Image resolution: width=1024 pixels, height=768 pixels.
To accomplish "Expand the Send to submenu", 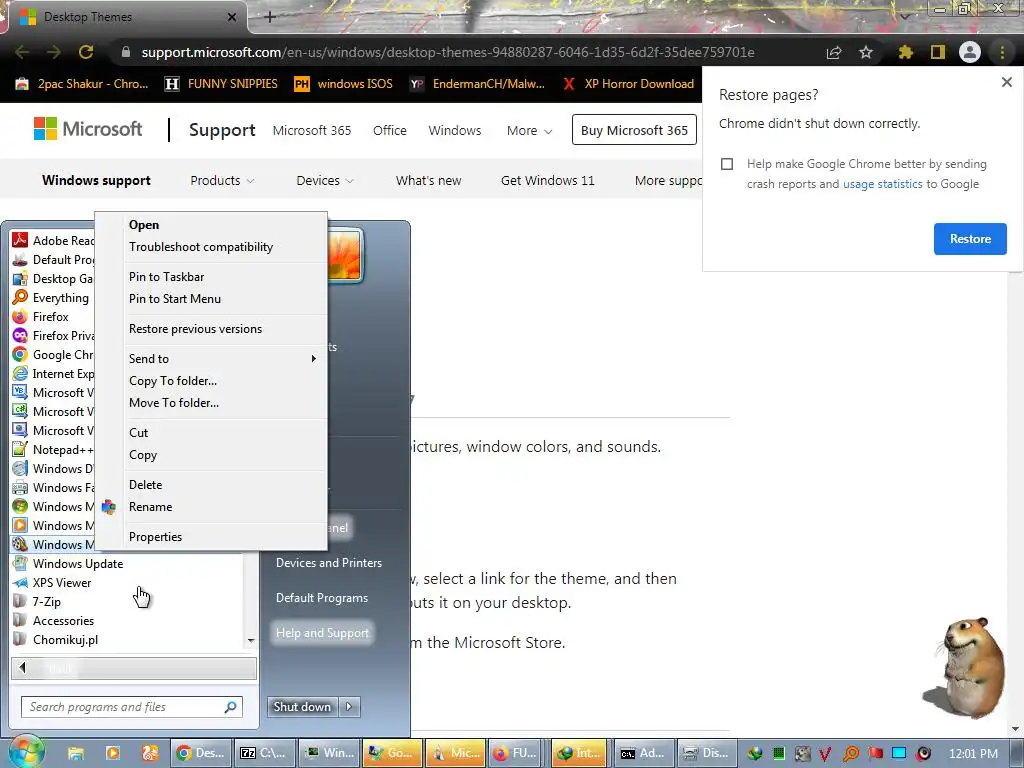I will [x=222, y=359].
